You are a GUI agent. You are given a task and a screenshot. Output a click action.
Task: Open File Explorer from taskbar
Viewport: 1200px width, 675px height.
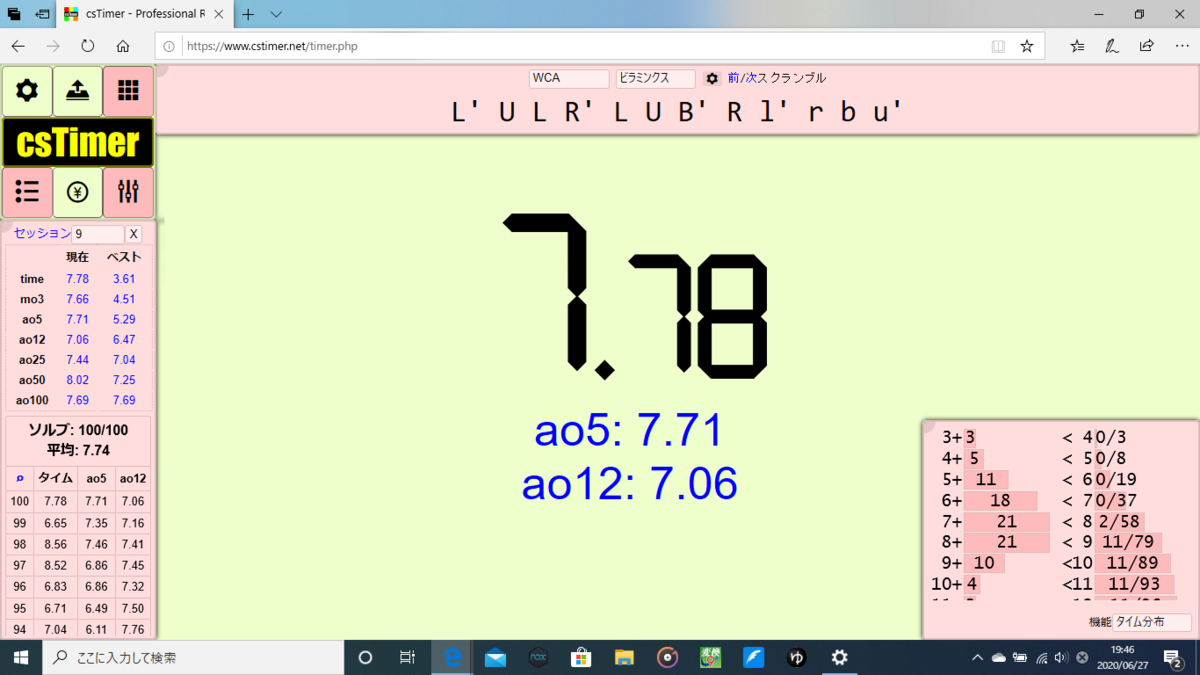(624, 657)
